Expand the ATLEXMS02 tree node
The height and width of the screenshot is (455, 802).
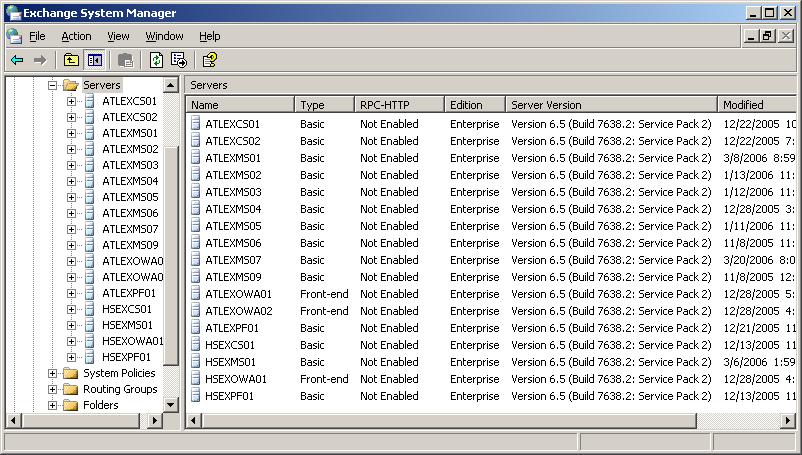(x=71, y=149)
